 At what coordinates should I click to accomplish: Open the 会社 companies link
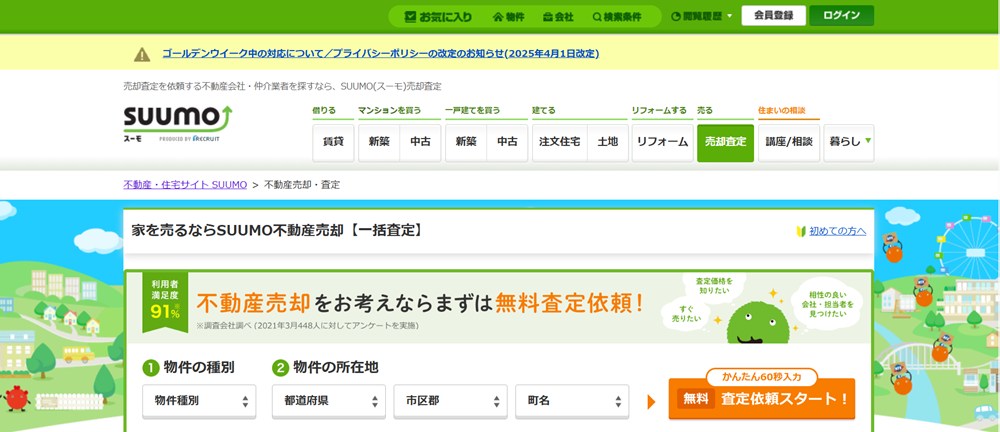pos(559,17)
